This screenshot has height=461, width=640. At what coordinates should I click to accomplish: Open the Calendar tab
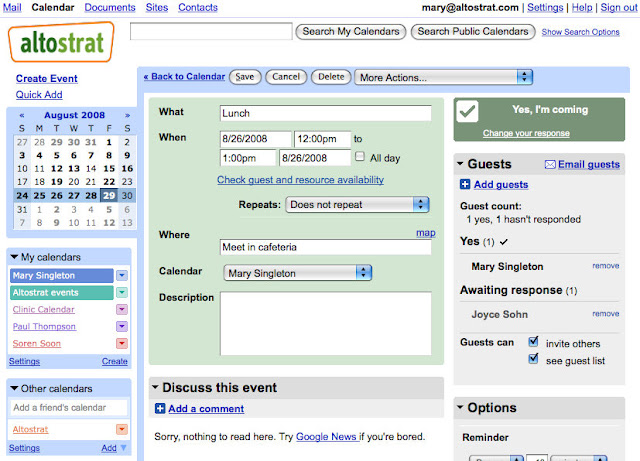[x=53, y=7]
